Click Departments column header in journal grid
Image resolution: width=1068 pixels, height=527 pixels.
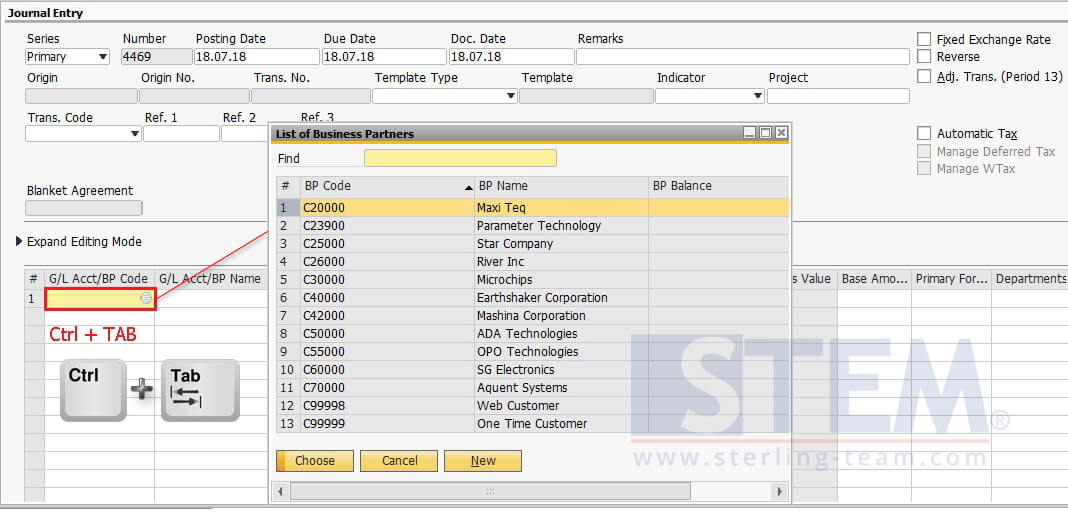pos(1030,279)
